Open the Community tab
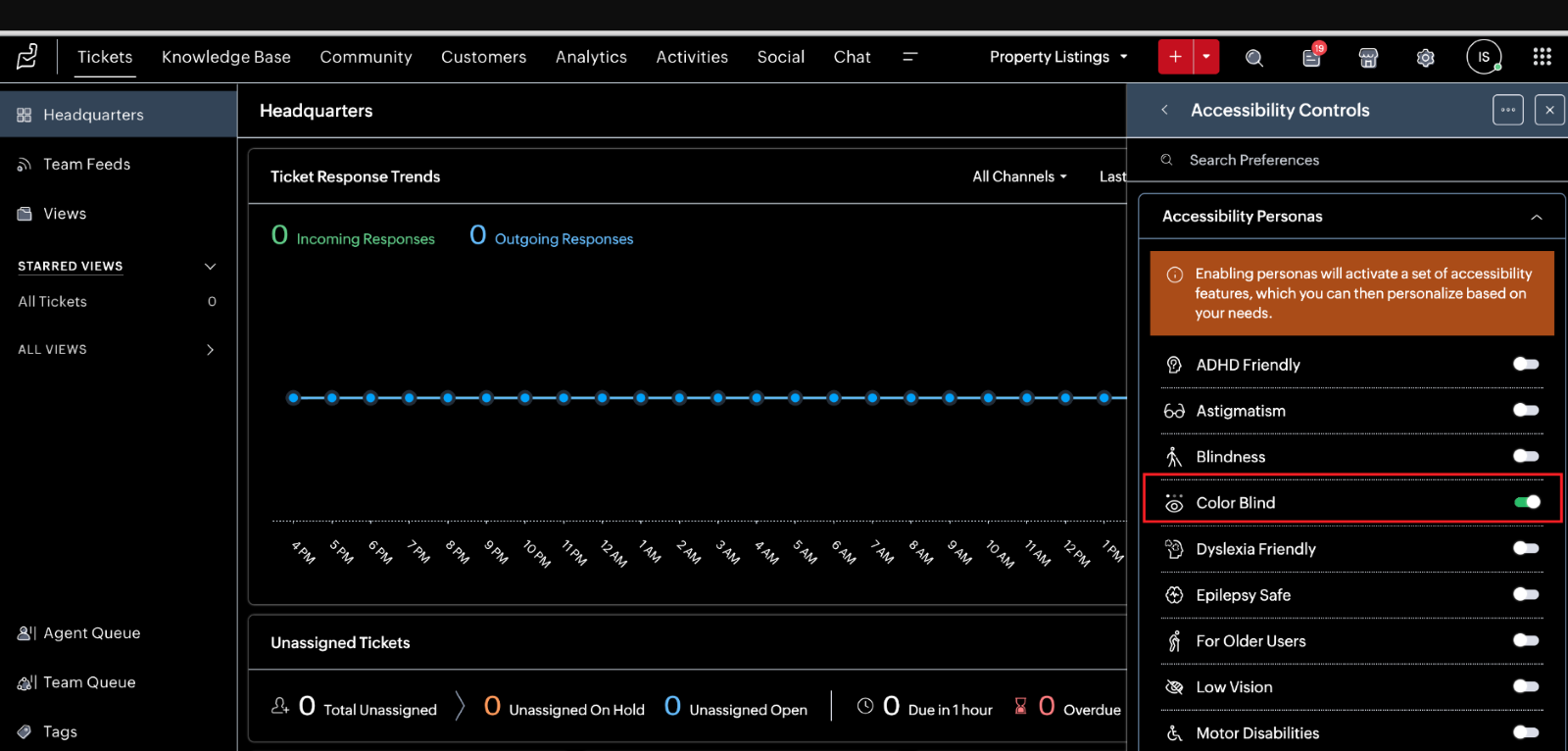The image size is (1568, 751). click(x=366, y=57)
